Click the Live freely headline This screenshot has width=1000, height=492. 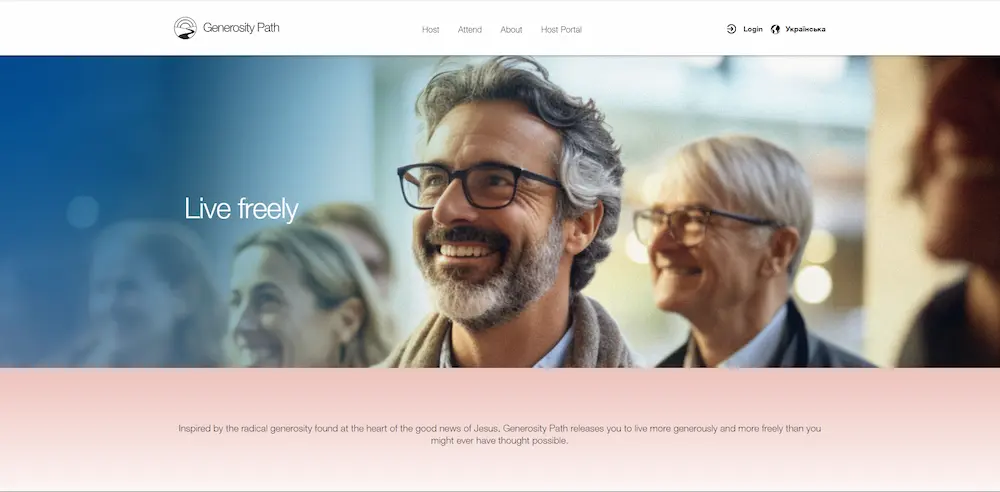point(241,209)
